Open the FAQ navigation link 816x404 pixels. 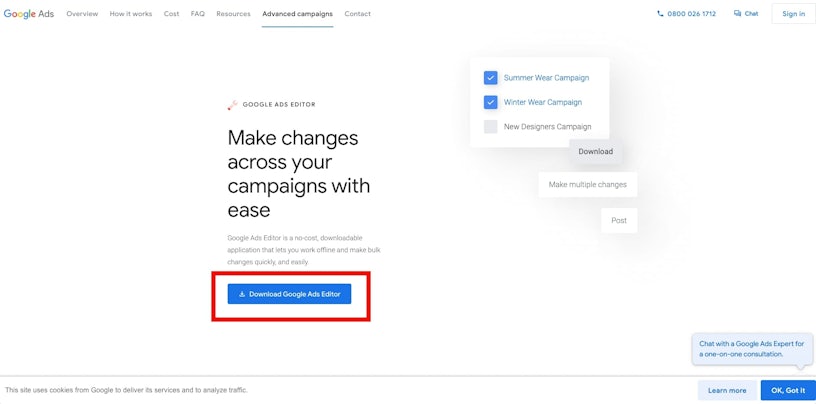(198, 14)
